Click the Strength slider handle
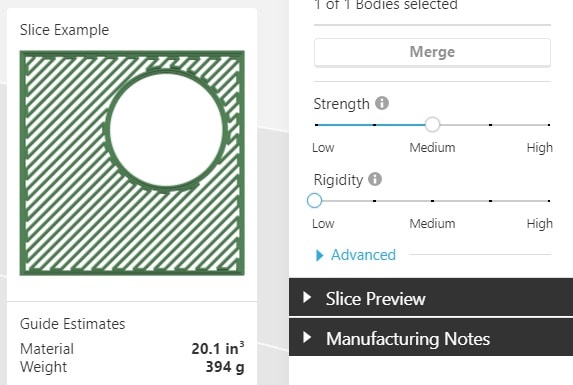Viewport: 573px width, 385px height. (x=432, y=125)
